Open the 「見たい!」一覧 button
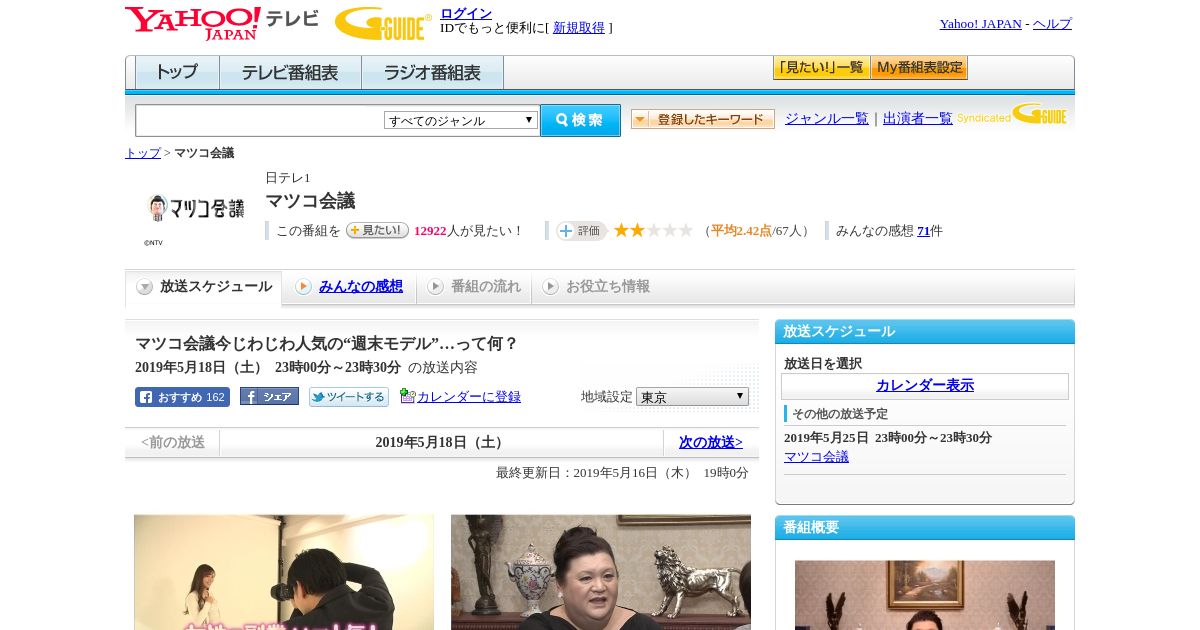This screenshot has height=630, width=1200. pyautogui.click(x=821, y=68)
